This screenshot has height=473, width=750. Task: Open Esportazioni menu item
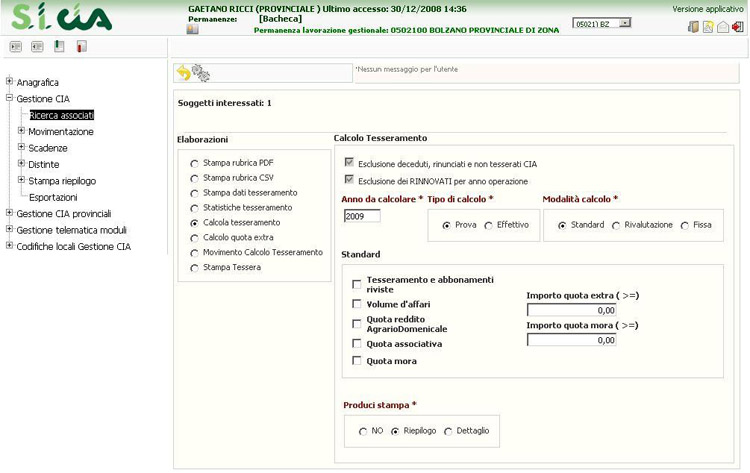[x=53, y=198]
